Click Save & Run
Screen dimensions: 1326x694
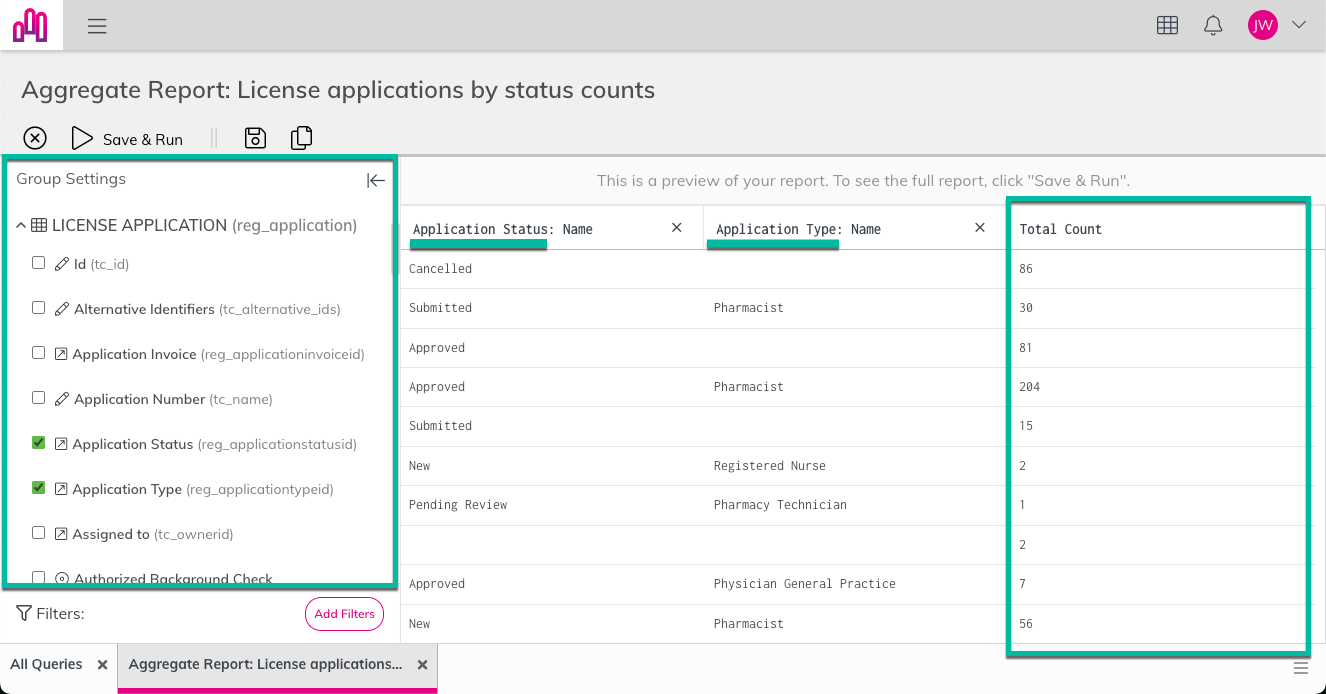click(127, 139)
